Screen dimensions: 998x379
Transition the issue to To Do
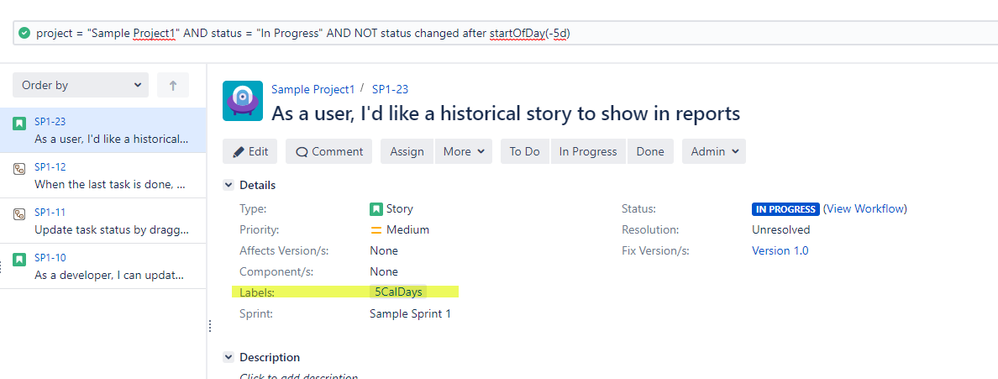pos(525,152)
